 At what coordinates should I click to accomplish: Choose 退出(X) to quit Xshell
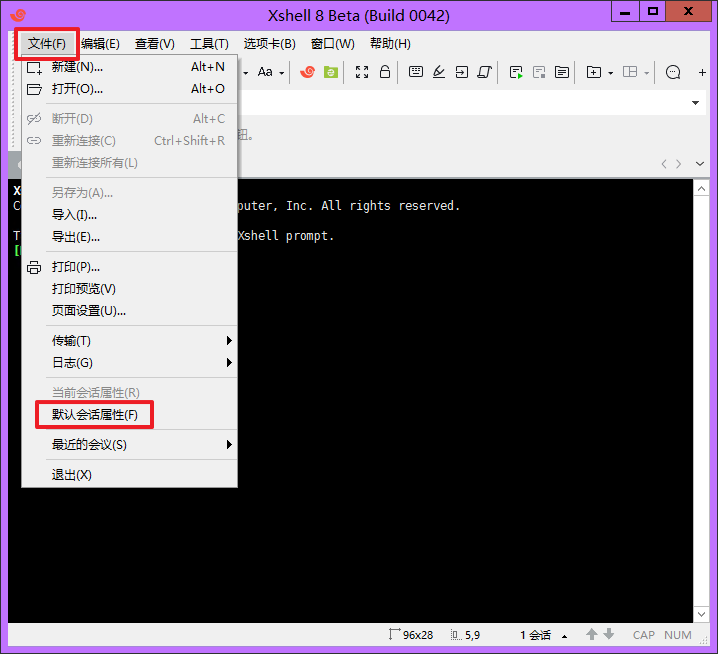[x=130, y=475]
